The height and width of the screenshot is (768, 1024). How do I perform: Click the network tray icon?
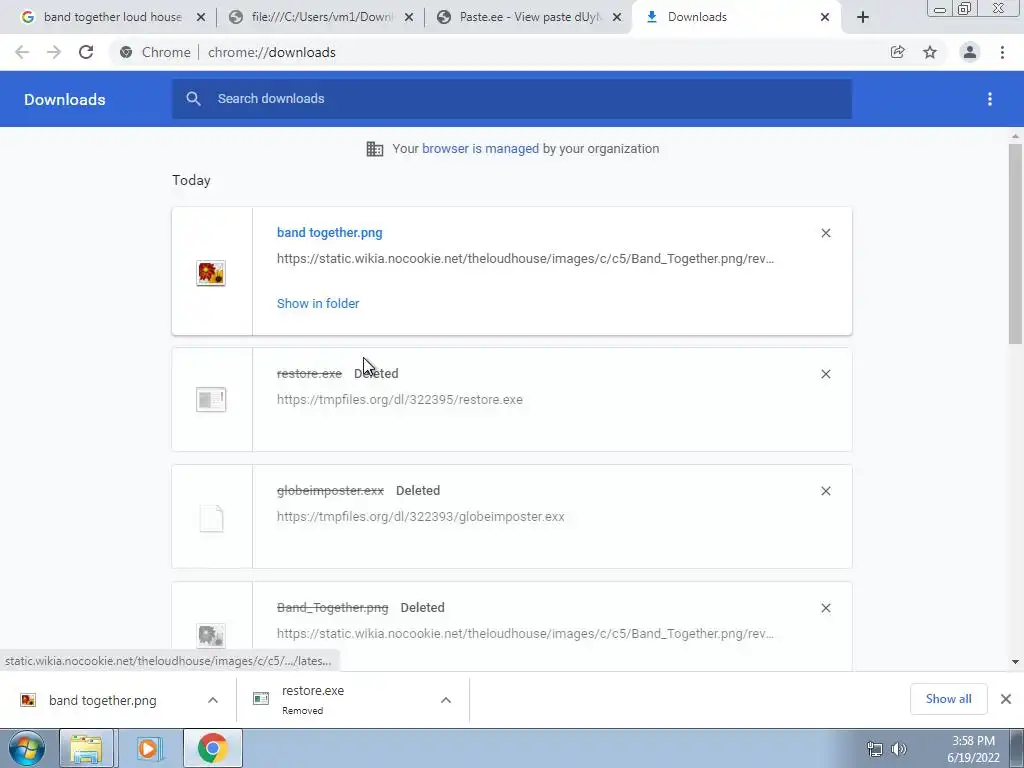(x=874, y=749)
